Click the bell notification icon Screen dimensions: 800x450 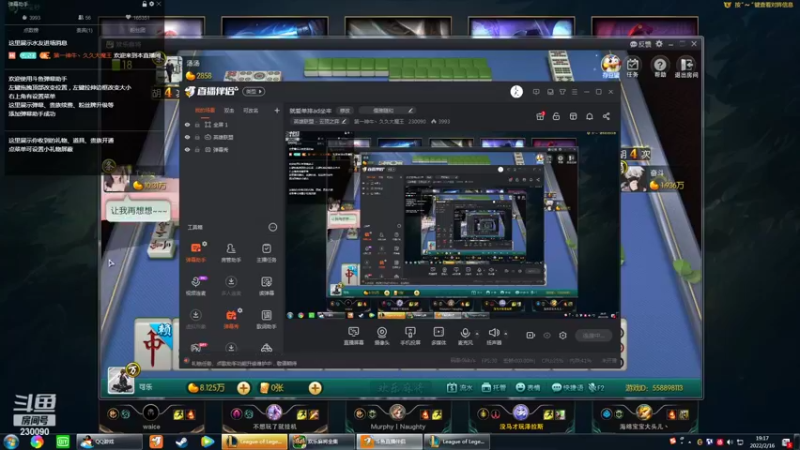[x=589, y=116]
